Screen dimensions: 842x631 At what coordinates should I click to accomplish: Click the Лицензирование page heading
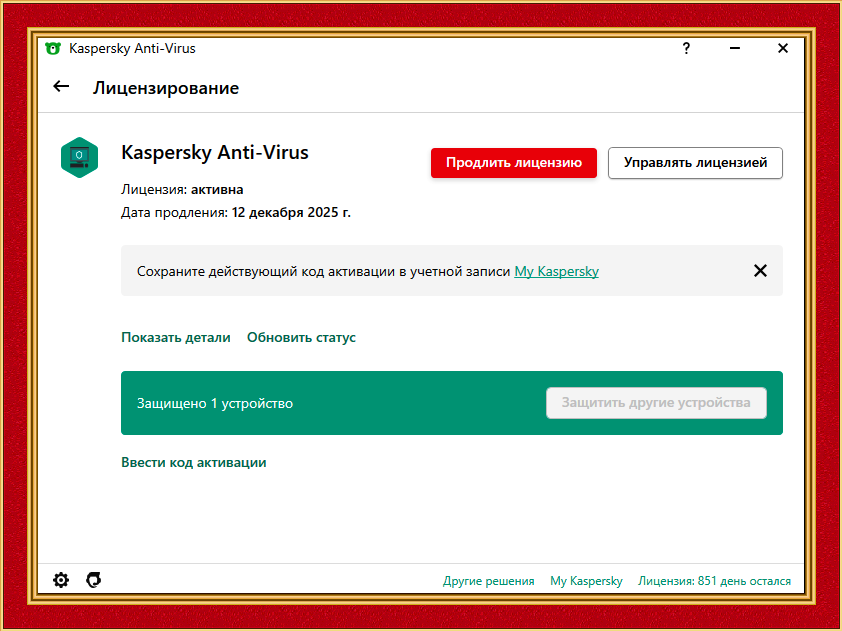click(x=165, y=88)
